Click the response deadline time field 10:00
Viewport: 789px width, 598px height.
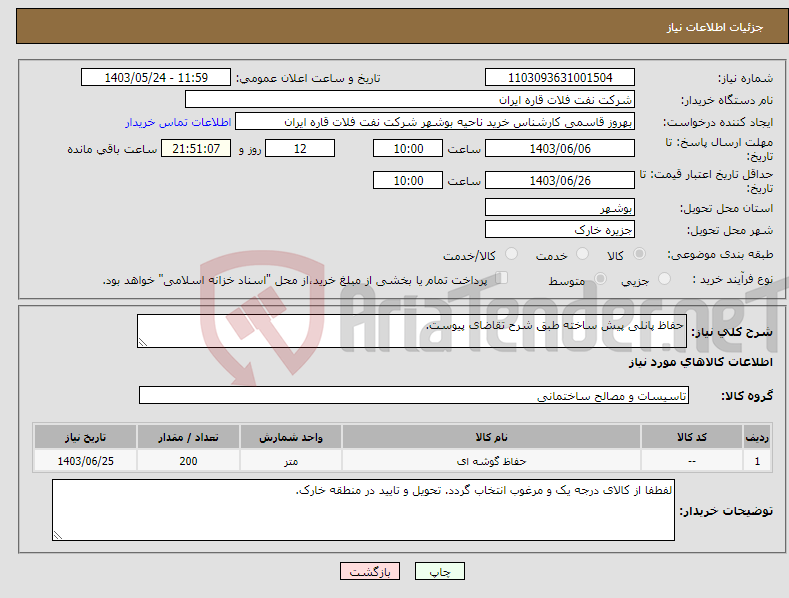click(408, 148)
